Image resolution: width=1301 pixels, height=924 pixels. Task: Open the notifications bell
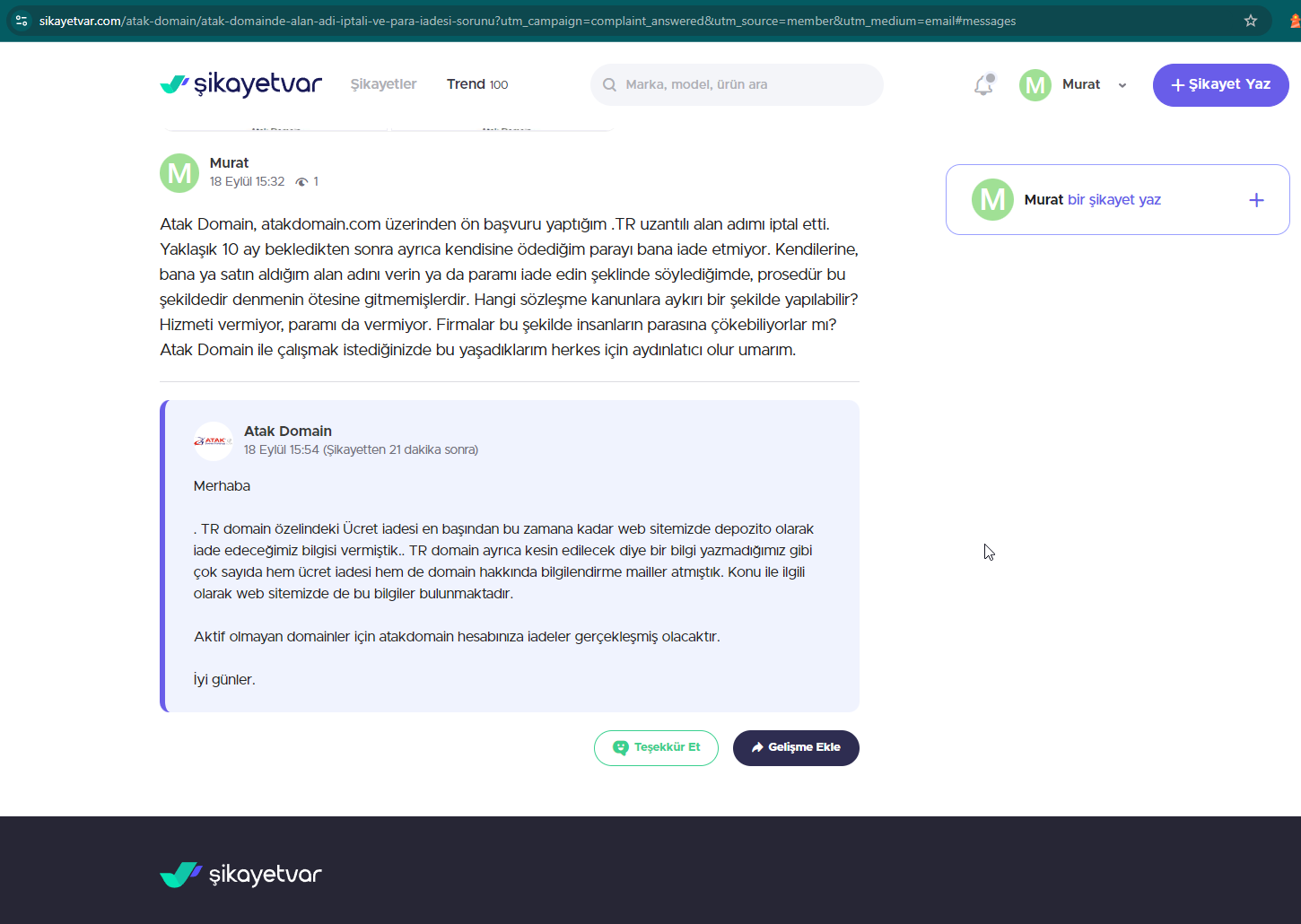coord(984,84)
